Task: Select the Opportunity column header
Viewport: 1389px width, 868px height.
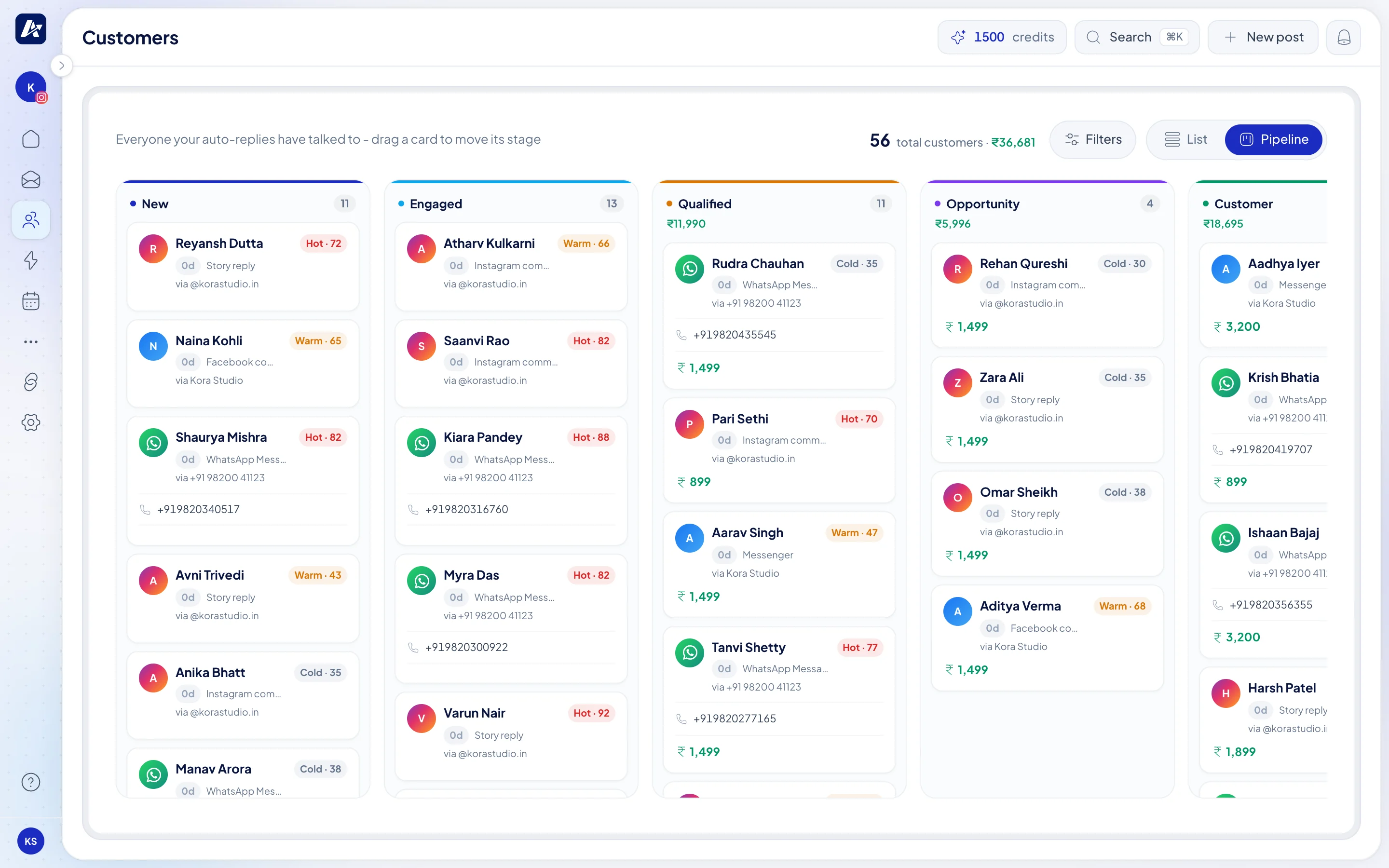Action: click(x=982, y=204)
